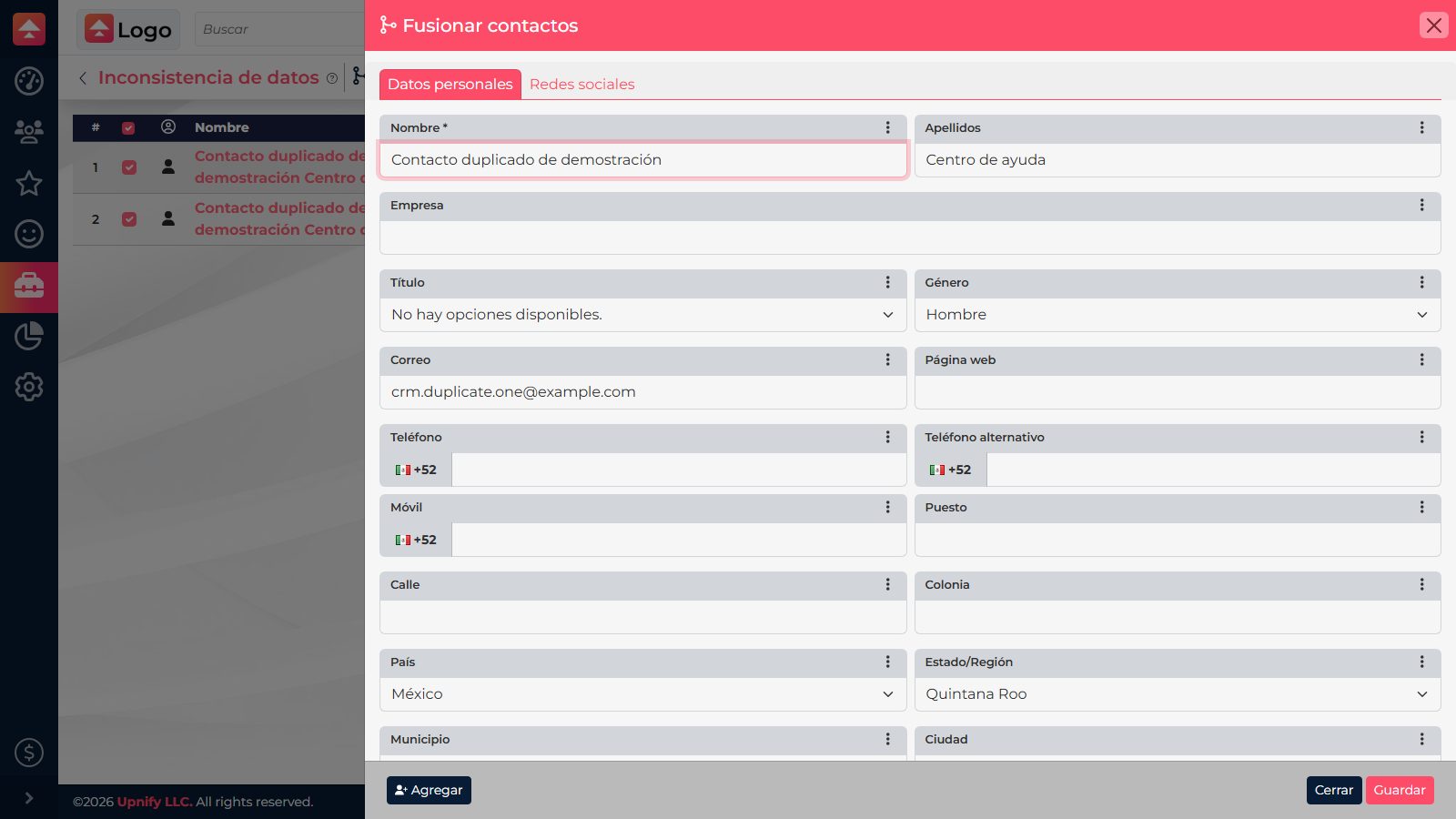Click the Agregar button
Screen dimensions: 1456x819
(x=429, y=790)
